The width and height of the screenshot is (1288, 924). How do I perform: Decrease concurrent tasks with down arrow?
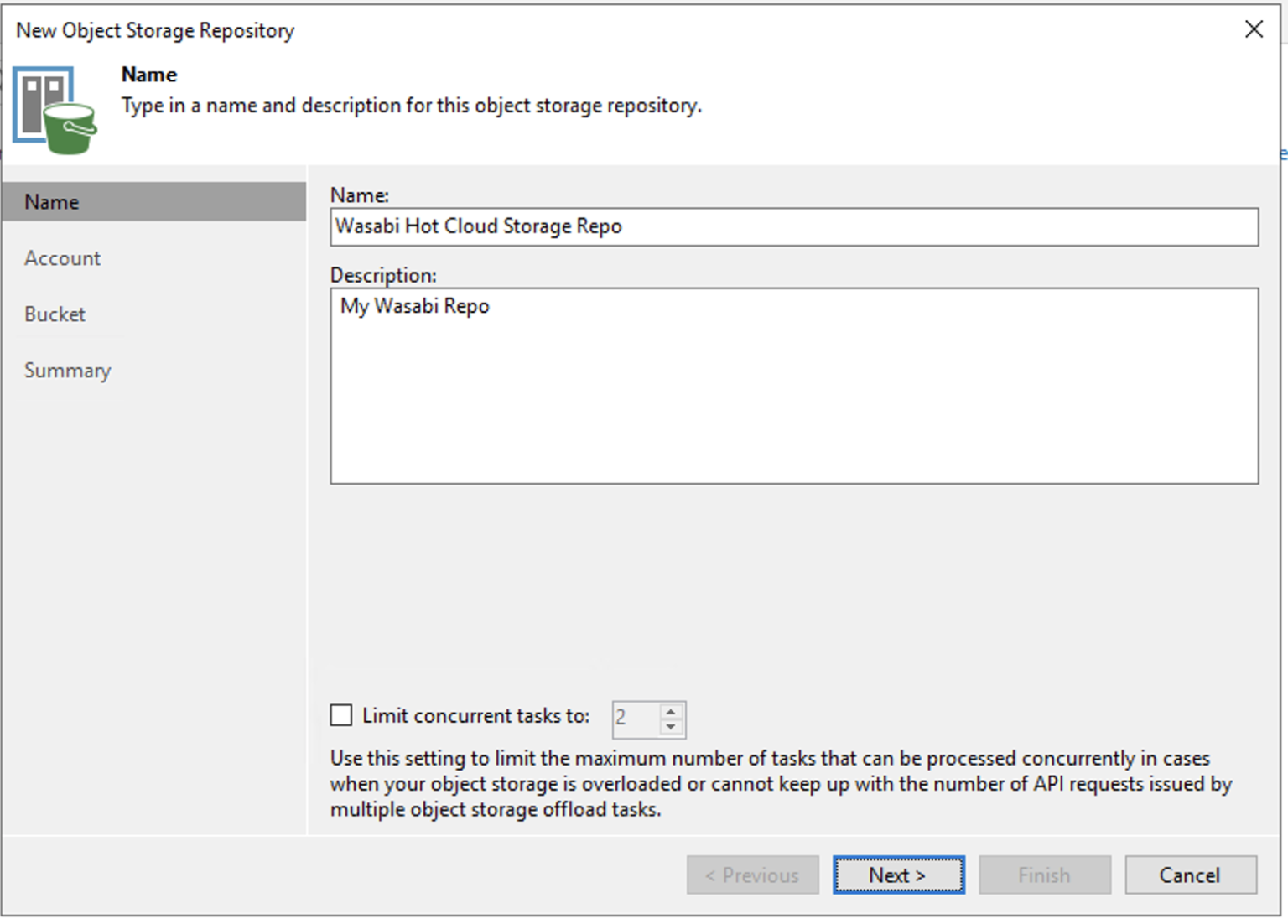click(671, 727)
